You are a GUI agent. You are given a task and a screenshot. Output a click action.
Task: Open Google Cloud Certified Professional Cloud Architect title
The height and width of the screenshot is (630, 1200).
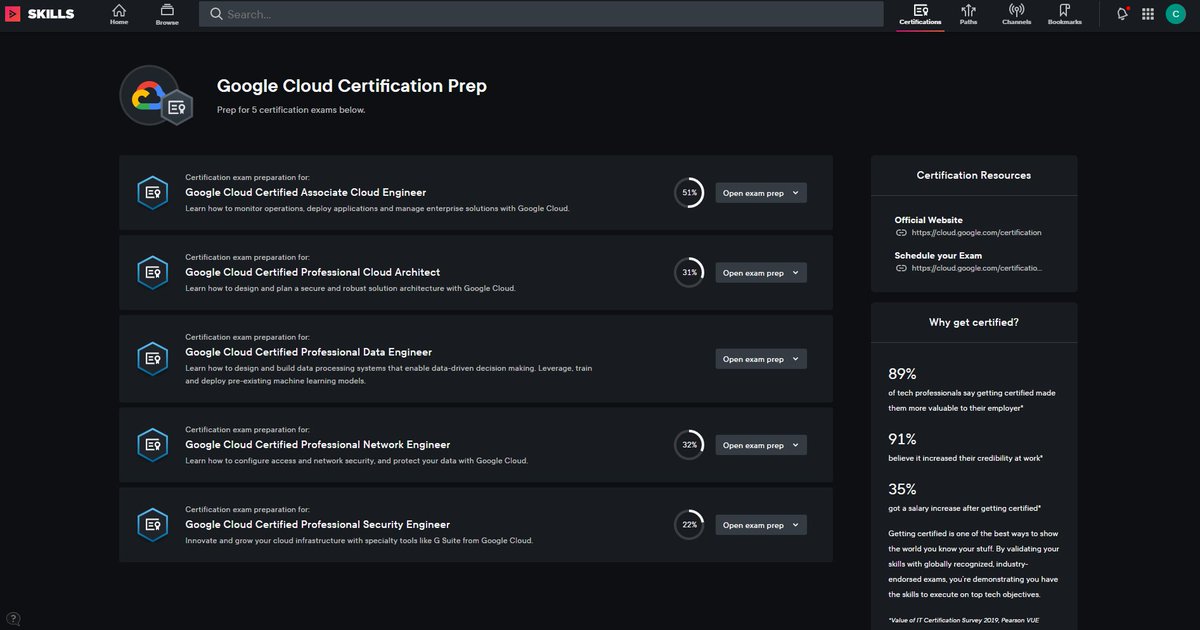coord(313,272)
